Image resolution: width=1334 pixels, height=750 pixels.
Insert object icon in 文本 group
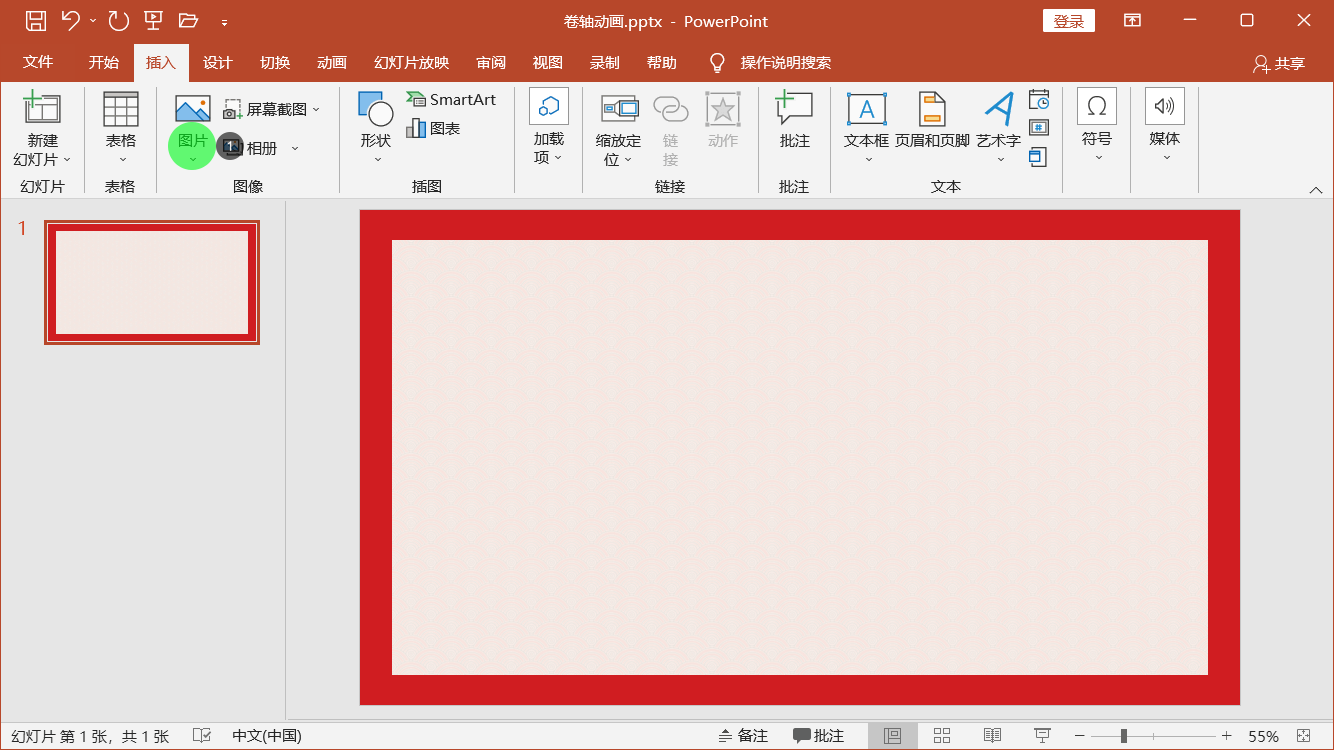[1038, 157]
